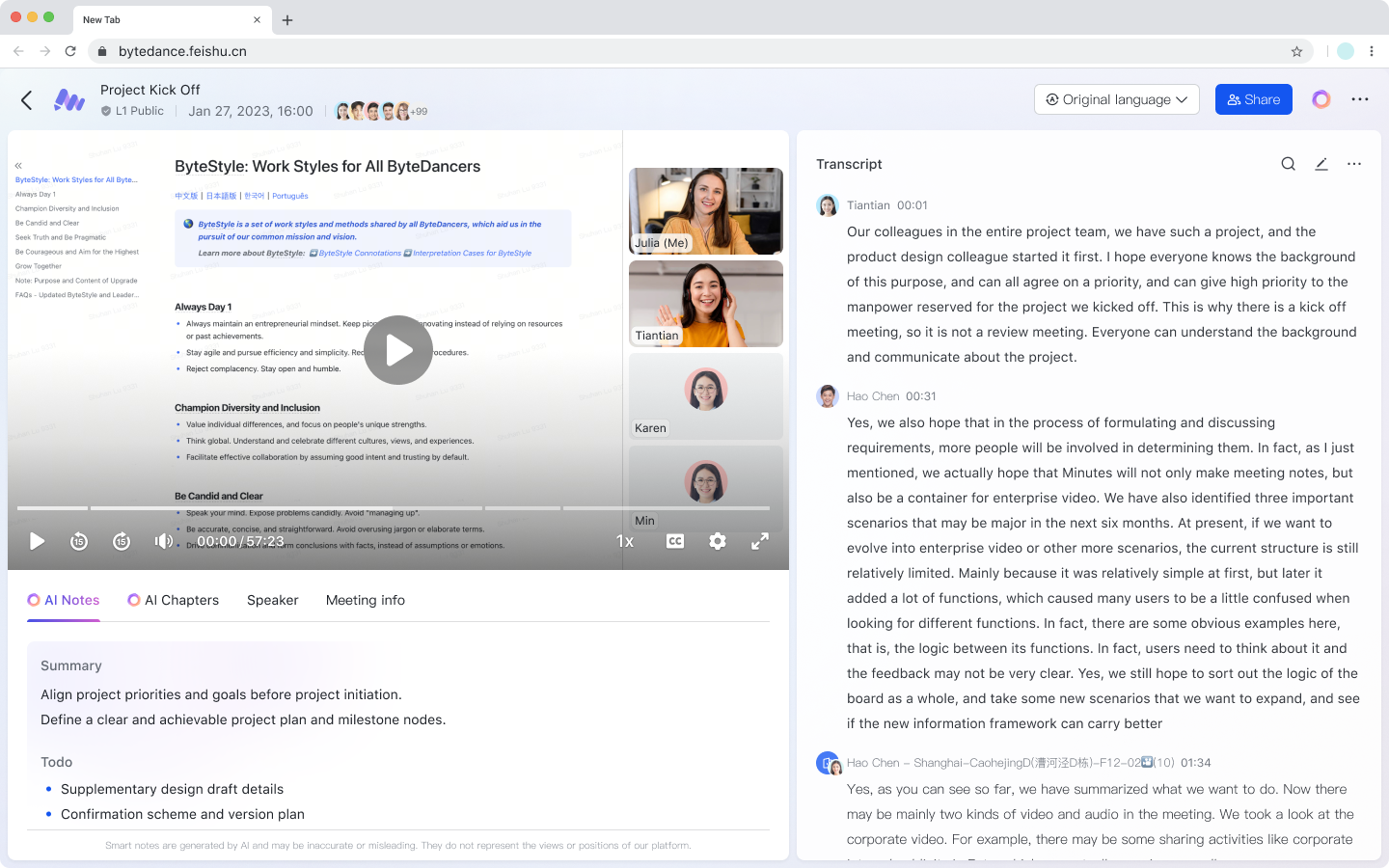Open video settings gear

coord(718,541)
